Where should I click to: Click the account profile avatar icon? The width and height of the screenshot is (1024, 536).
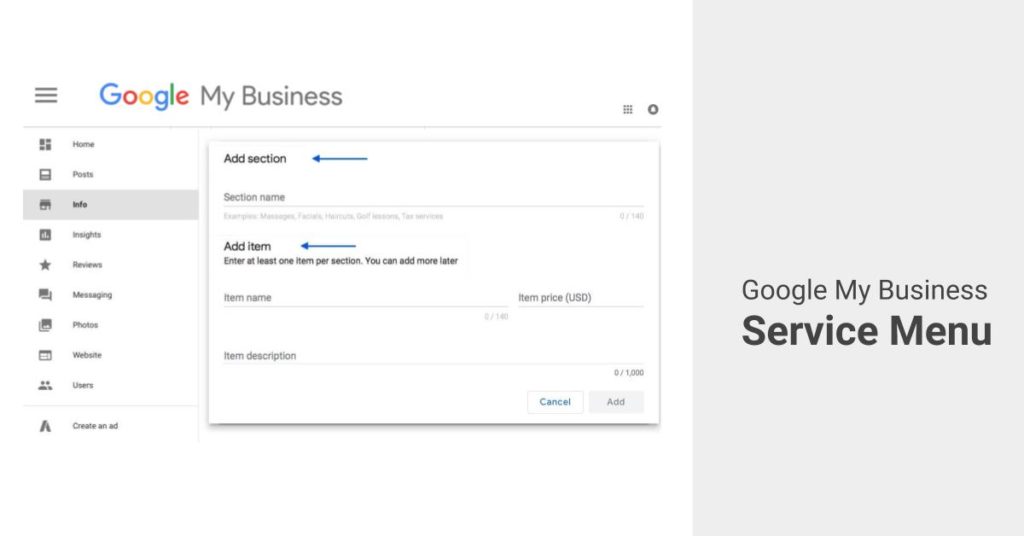(x=652, y=109)
